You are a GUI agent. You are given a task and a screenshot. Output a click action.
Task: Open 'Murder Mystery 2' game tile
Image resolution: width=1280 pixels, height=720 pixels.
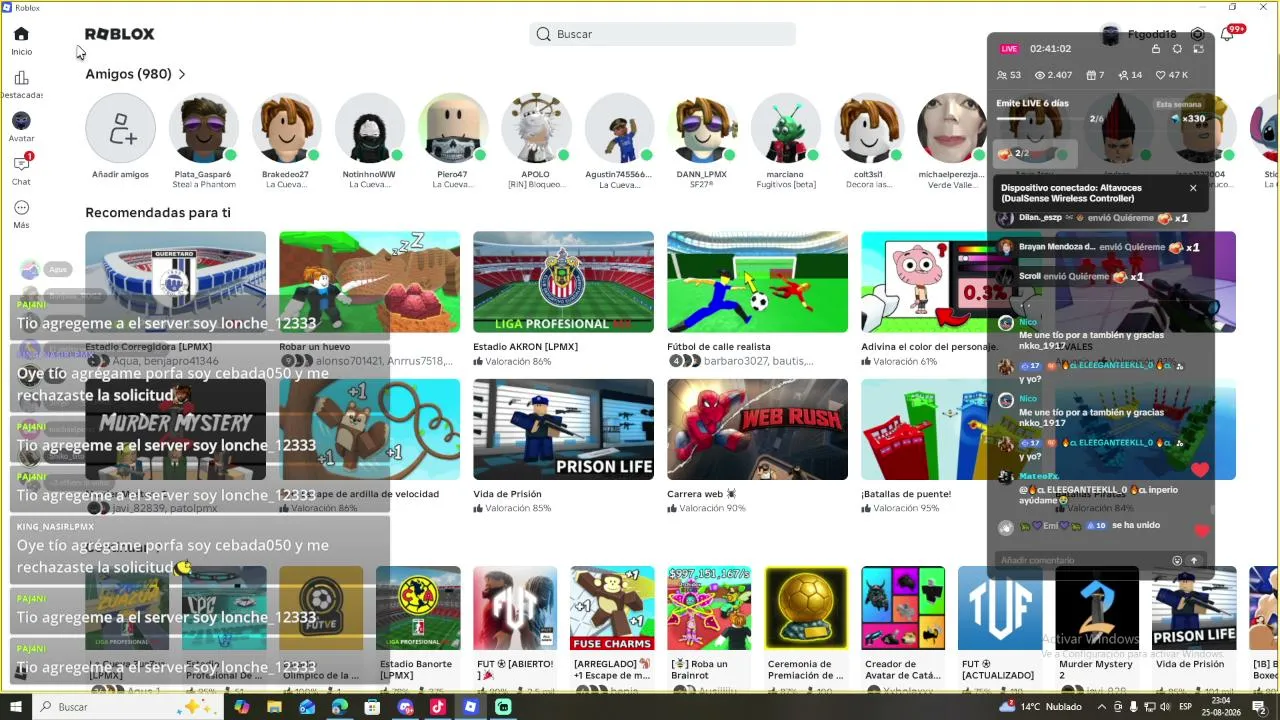tap(1097, 608)
